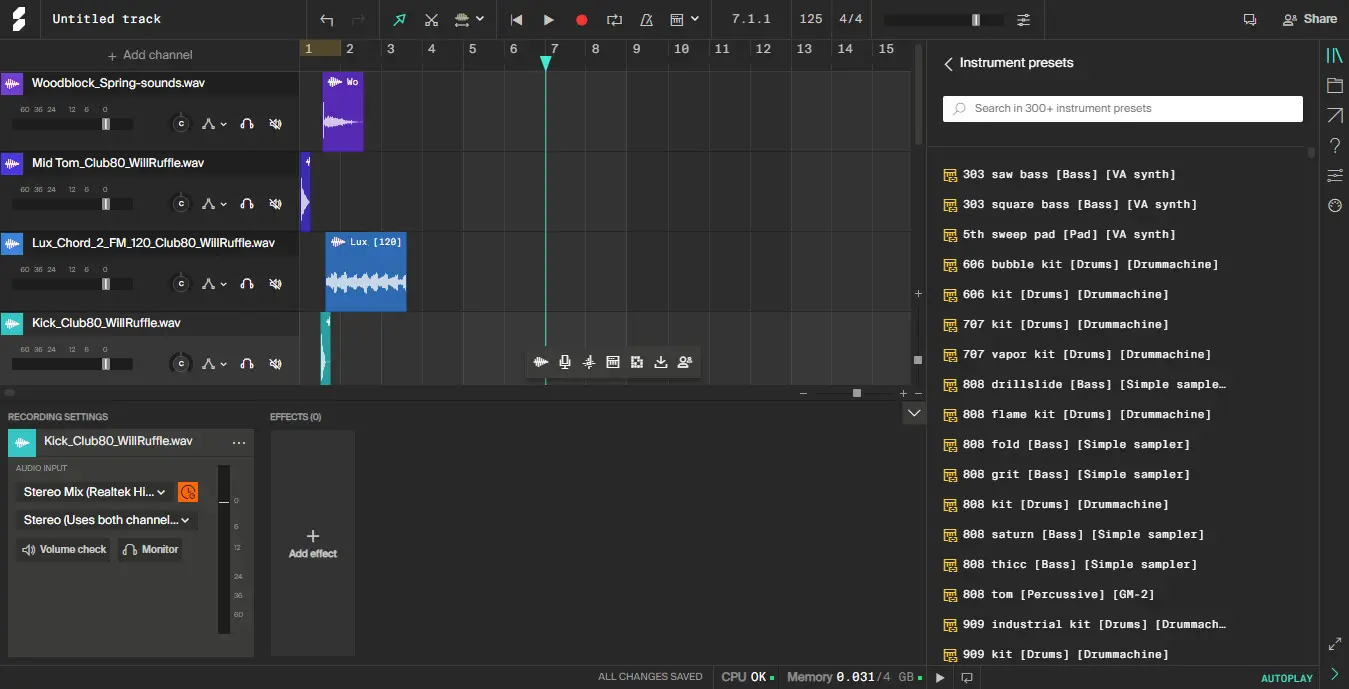1349x689 pixels.
Task: Add audio channel from floating toolbar
Action: point(541,362)
